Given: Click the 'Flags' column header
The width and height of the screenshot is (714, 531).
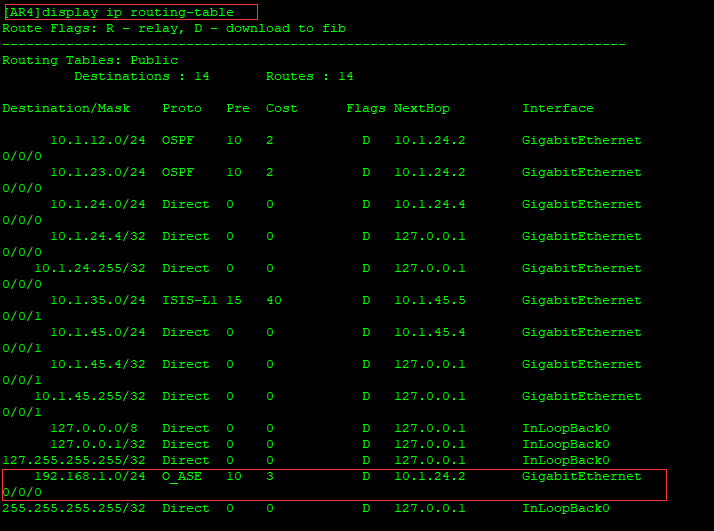Looking at the screenshot, I should click(x=366, y=108).
